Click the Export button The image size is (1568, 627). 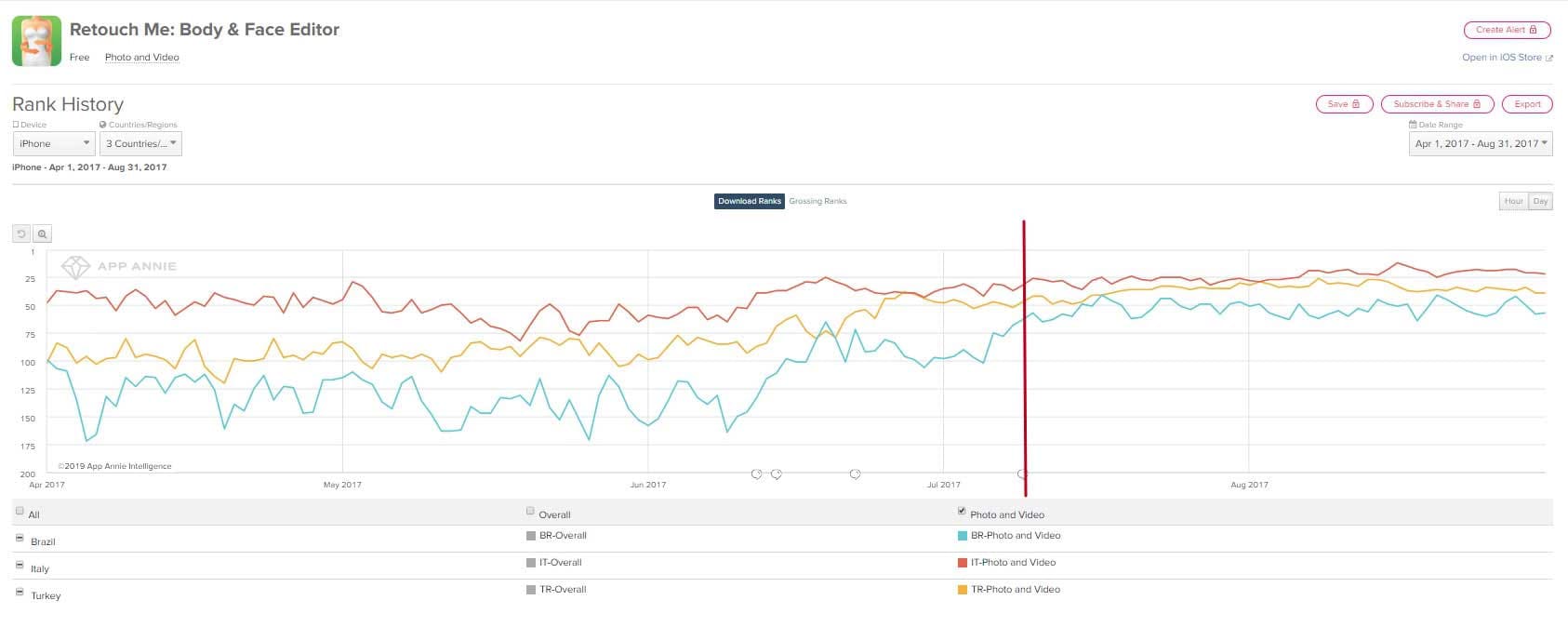(1527, 104)
